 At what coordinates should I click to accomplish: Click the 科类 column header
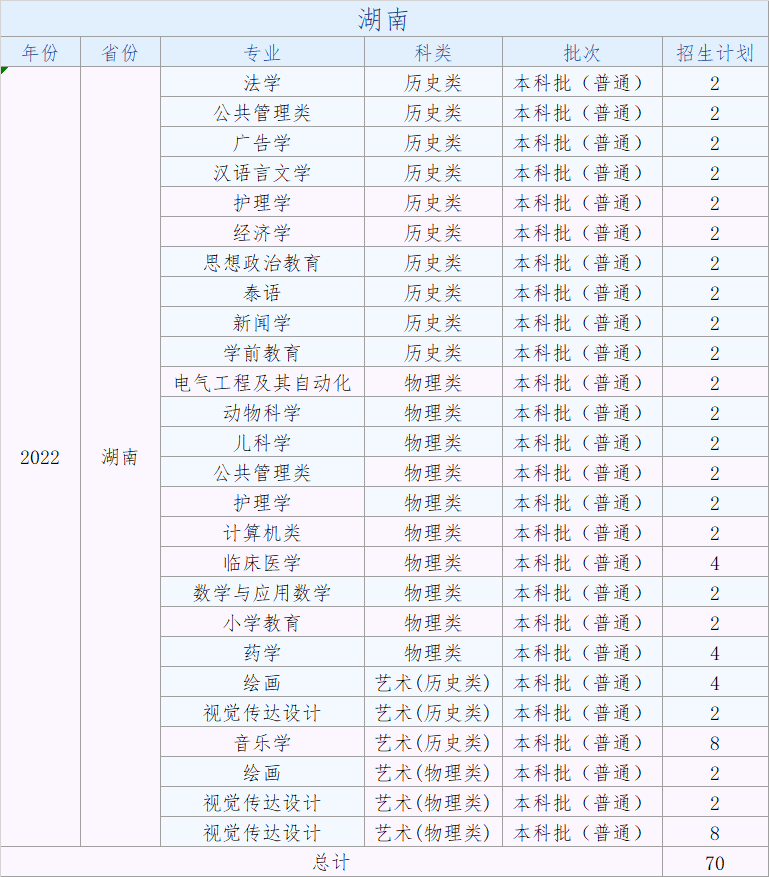[x=433, y=53]
